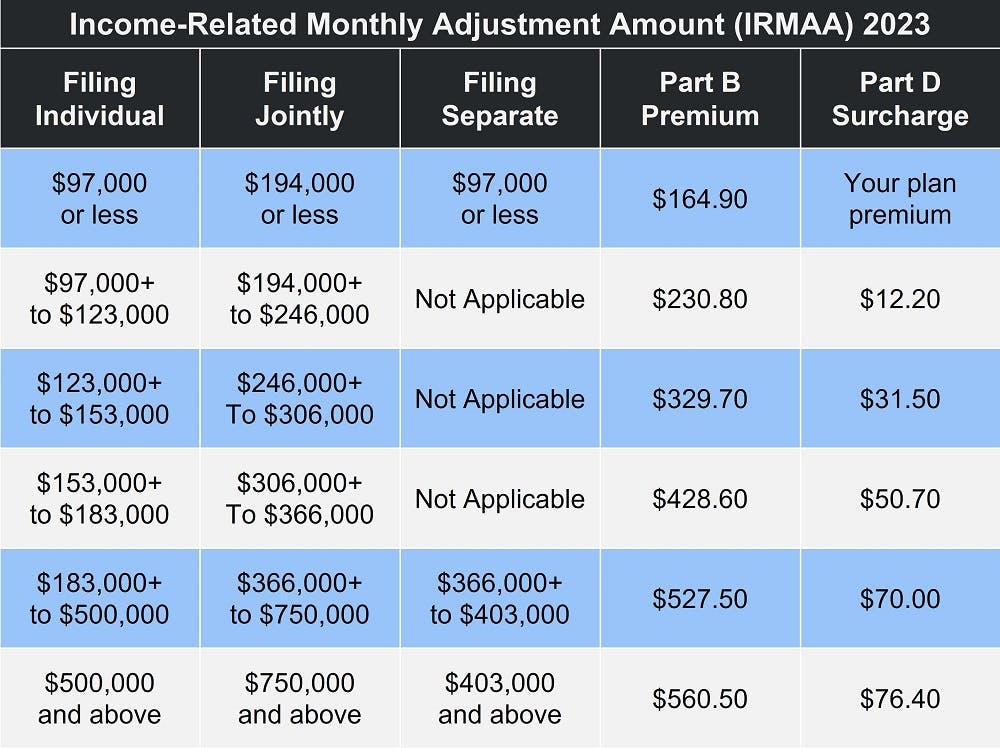Select the Part D Surcharge header

pos(900,99)
